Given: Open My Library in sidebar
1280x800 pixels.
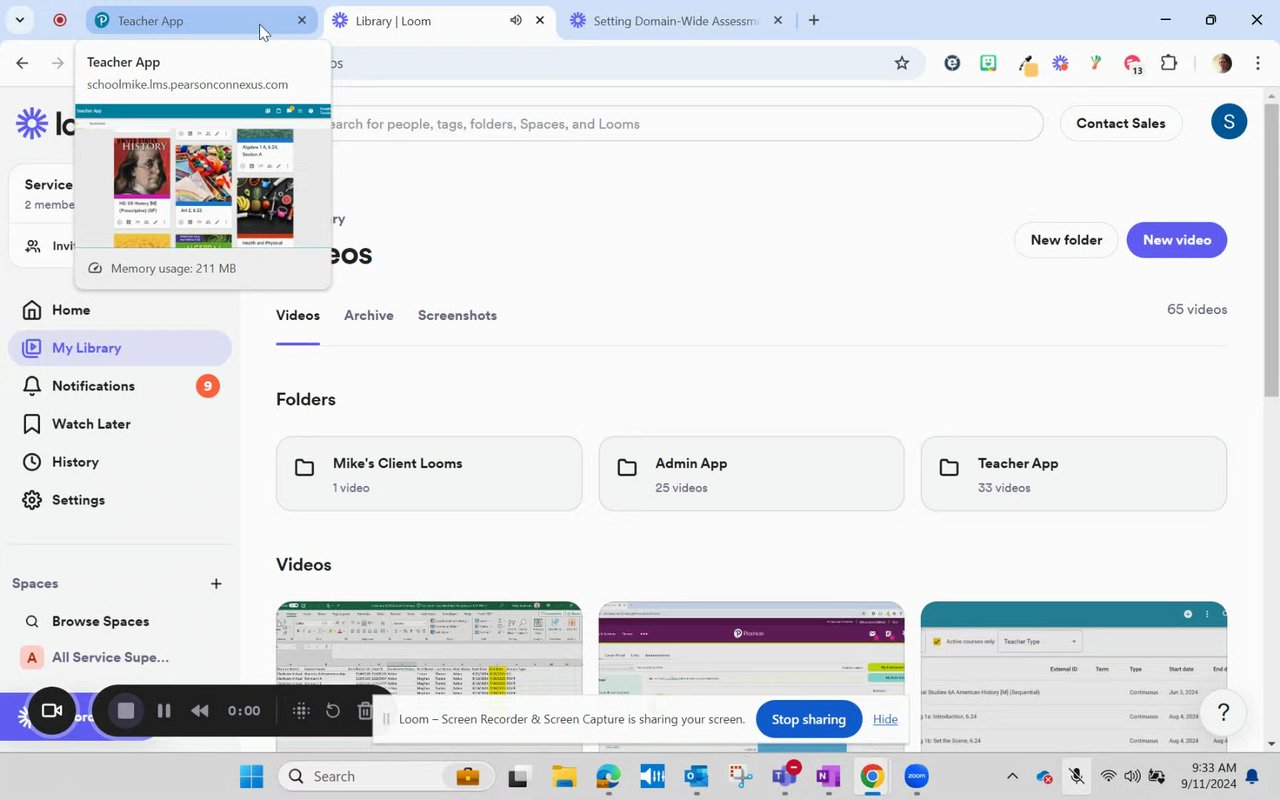Looking at the screenshot, I should [x=120, y=348].
